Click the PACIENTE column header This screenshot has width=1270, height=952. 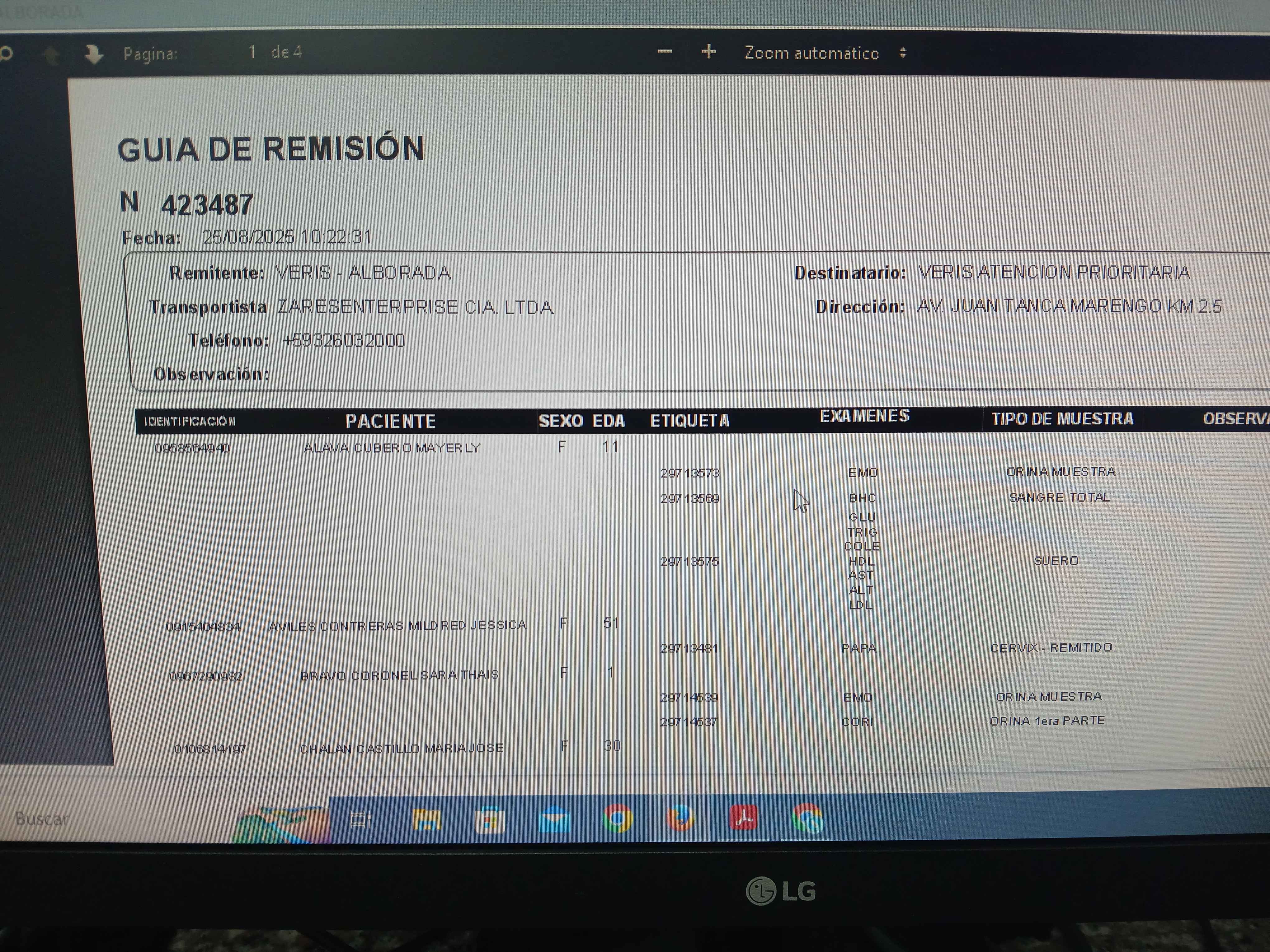(390, 421)
